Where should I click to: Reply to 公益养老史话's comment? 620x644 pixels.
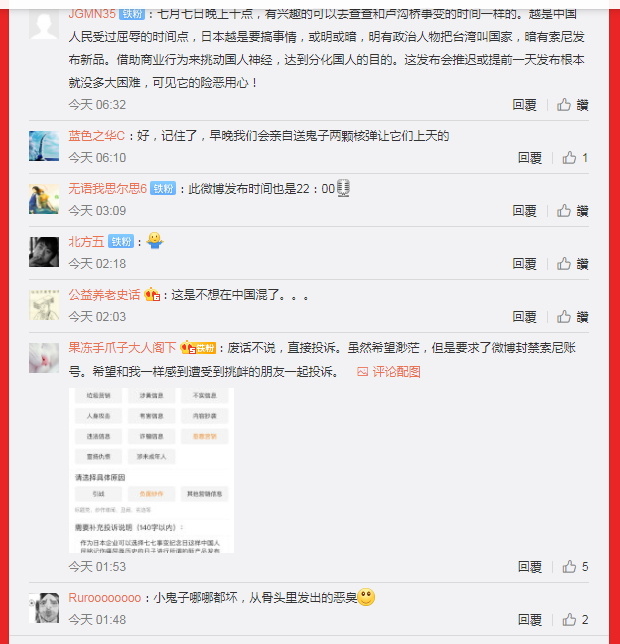click(x=524, y=317)
